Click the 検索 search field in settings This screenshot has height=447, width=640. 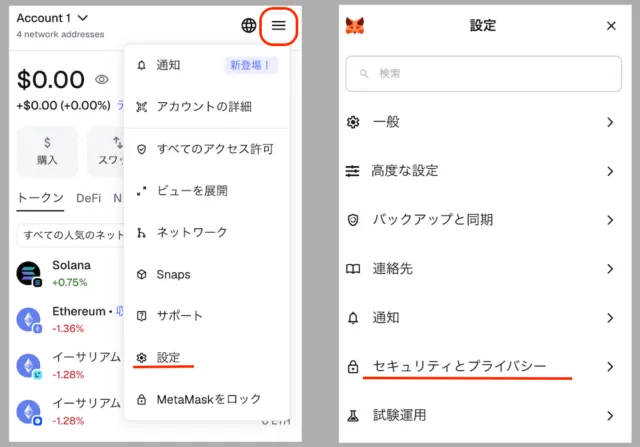pyautogui.click(x=483, y=73)
